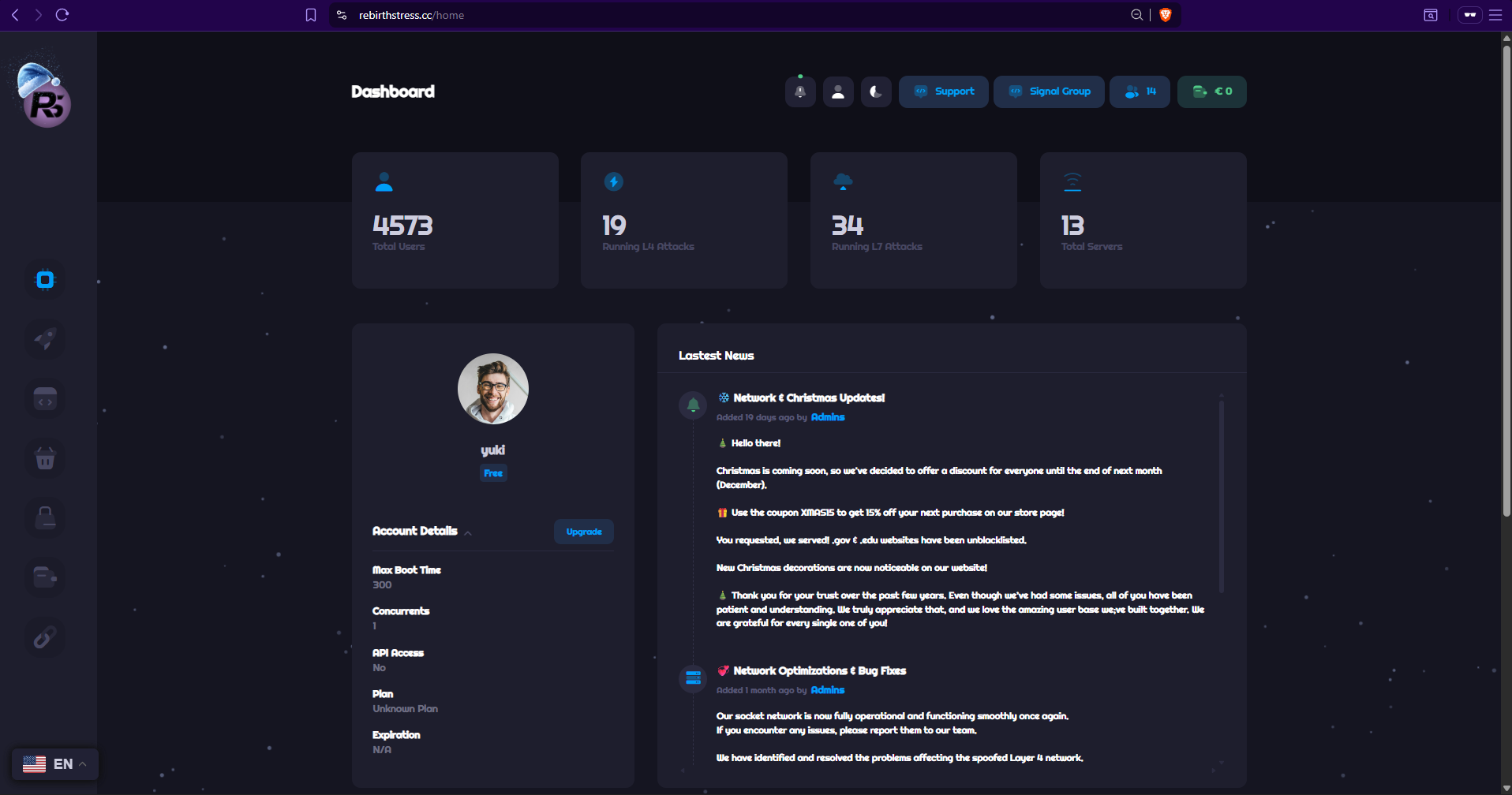
Task: Click the yuki profile avatar picture
Action: (x=493, y=389)
